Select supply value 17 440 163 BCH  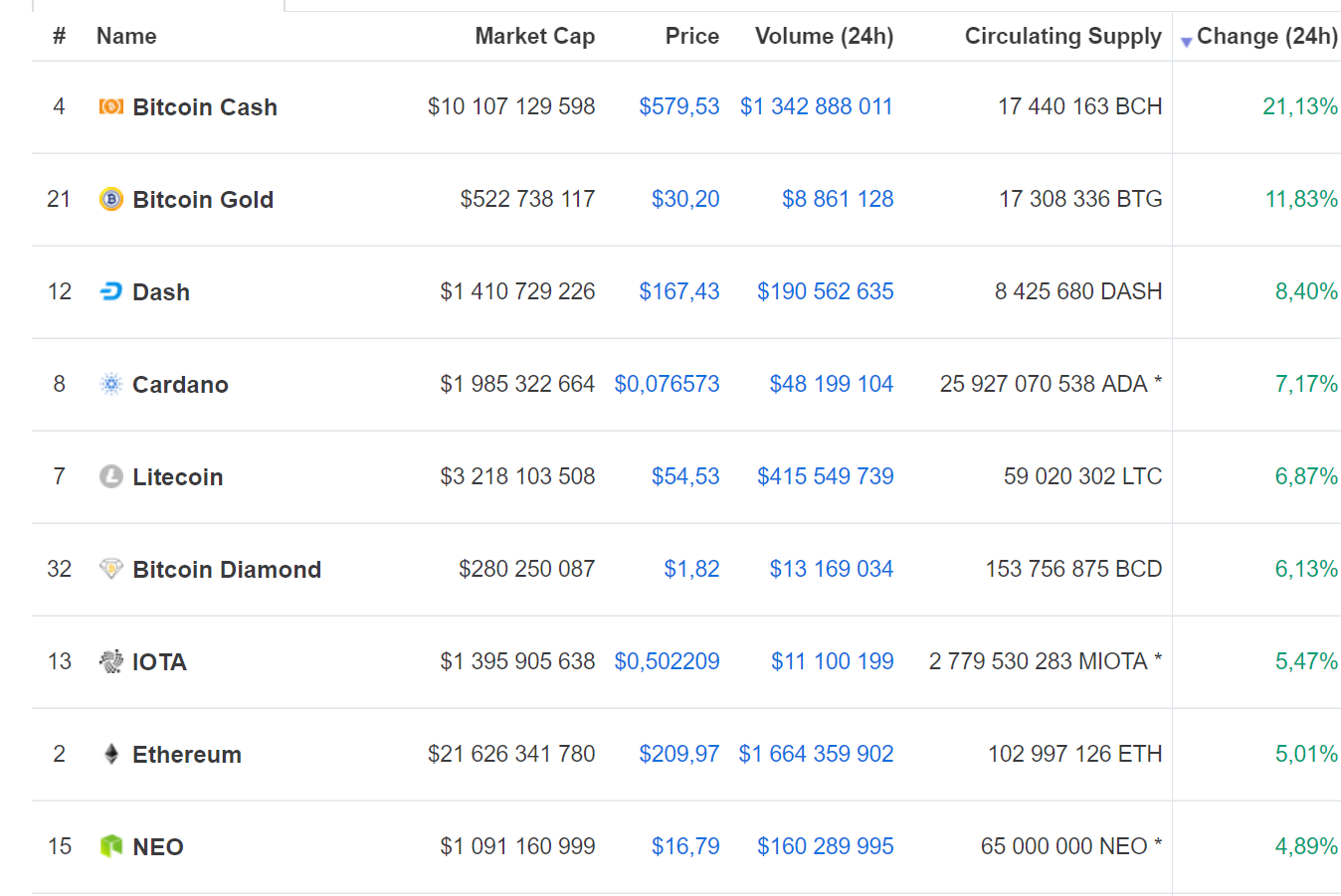[x=1080, y=106]
